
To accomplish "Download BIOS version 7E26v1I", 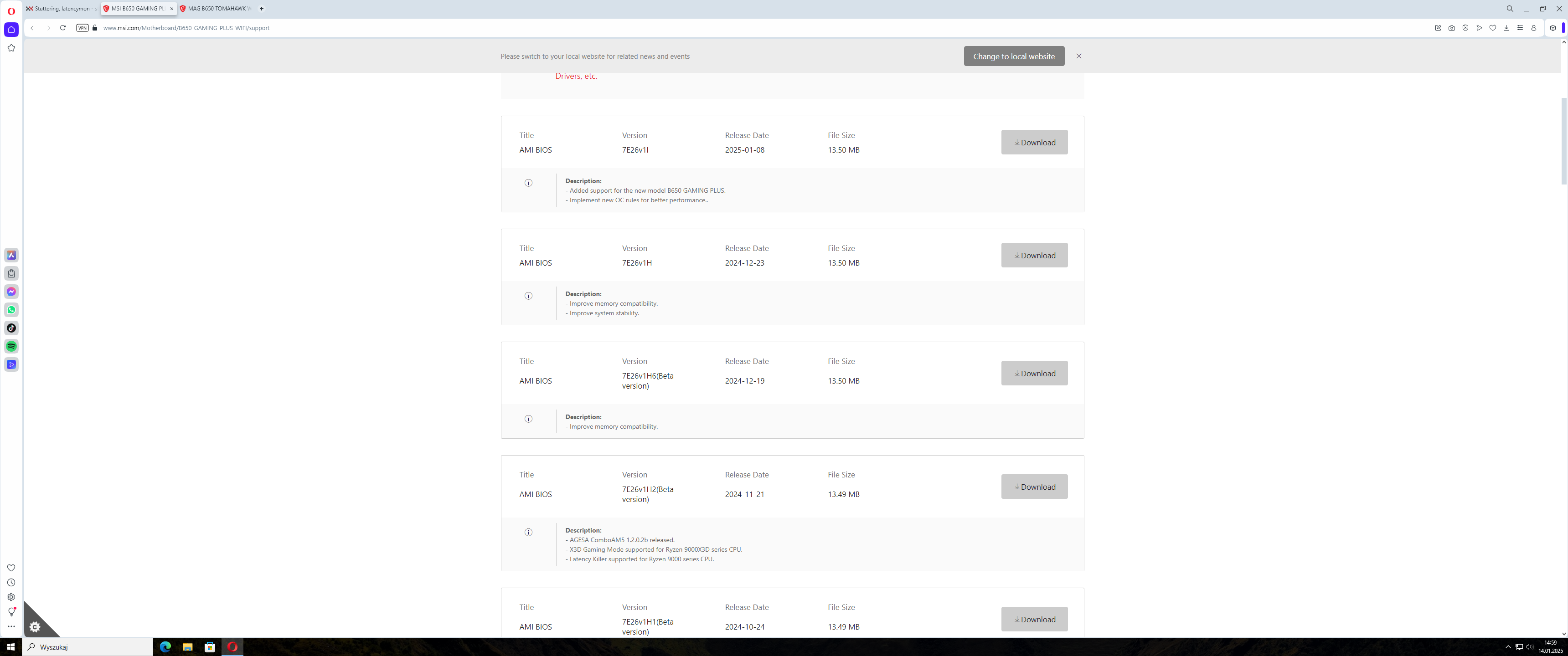I will pyautogui.click(x=1034, y=143).
